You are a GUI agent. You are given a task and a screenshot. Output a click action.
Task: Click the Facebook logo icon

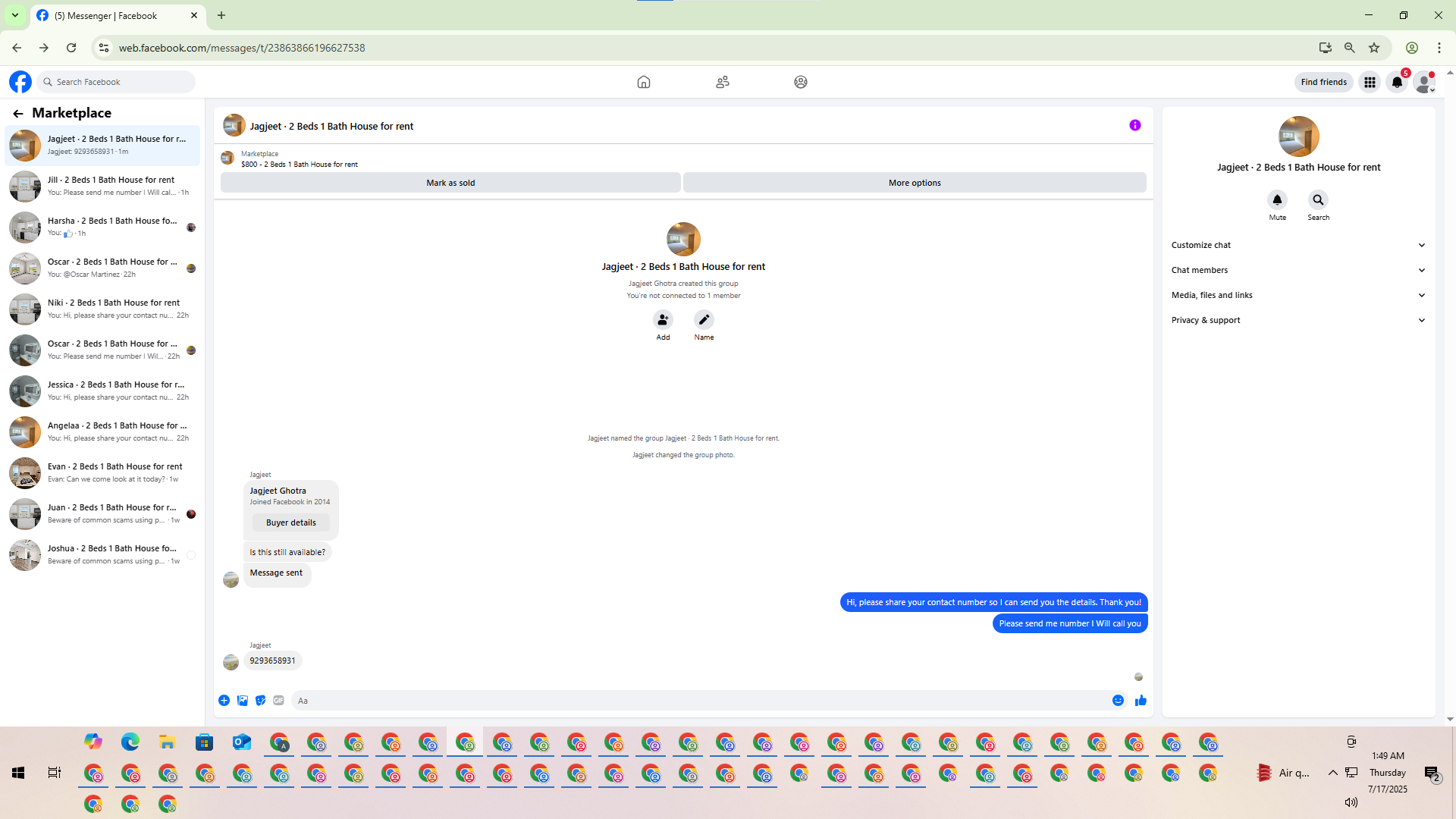point(20,82)
